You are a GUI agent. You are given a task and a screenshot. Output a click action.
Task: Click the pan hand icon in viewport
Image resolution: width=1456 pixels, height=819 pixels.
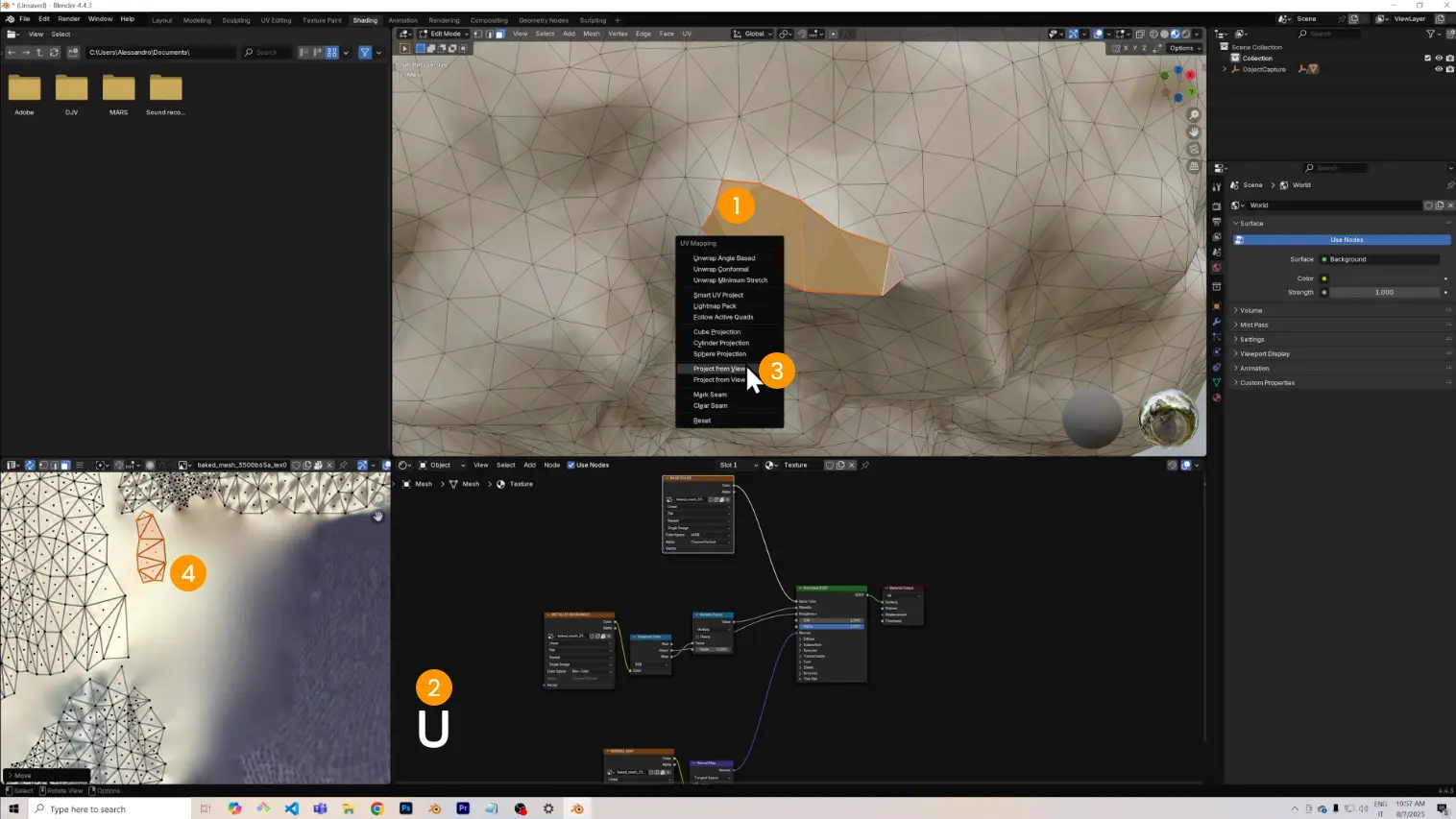click(1194, 132)
